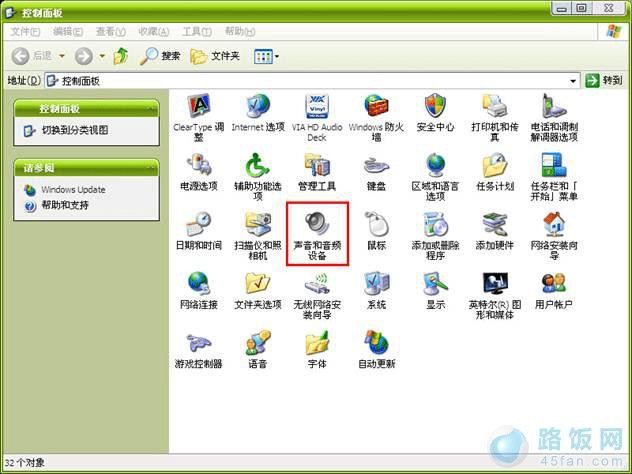This screenshot has width=632, height=474.
Task: Open the 工具(T) menu
Action: pos(197,31)
